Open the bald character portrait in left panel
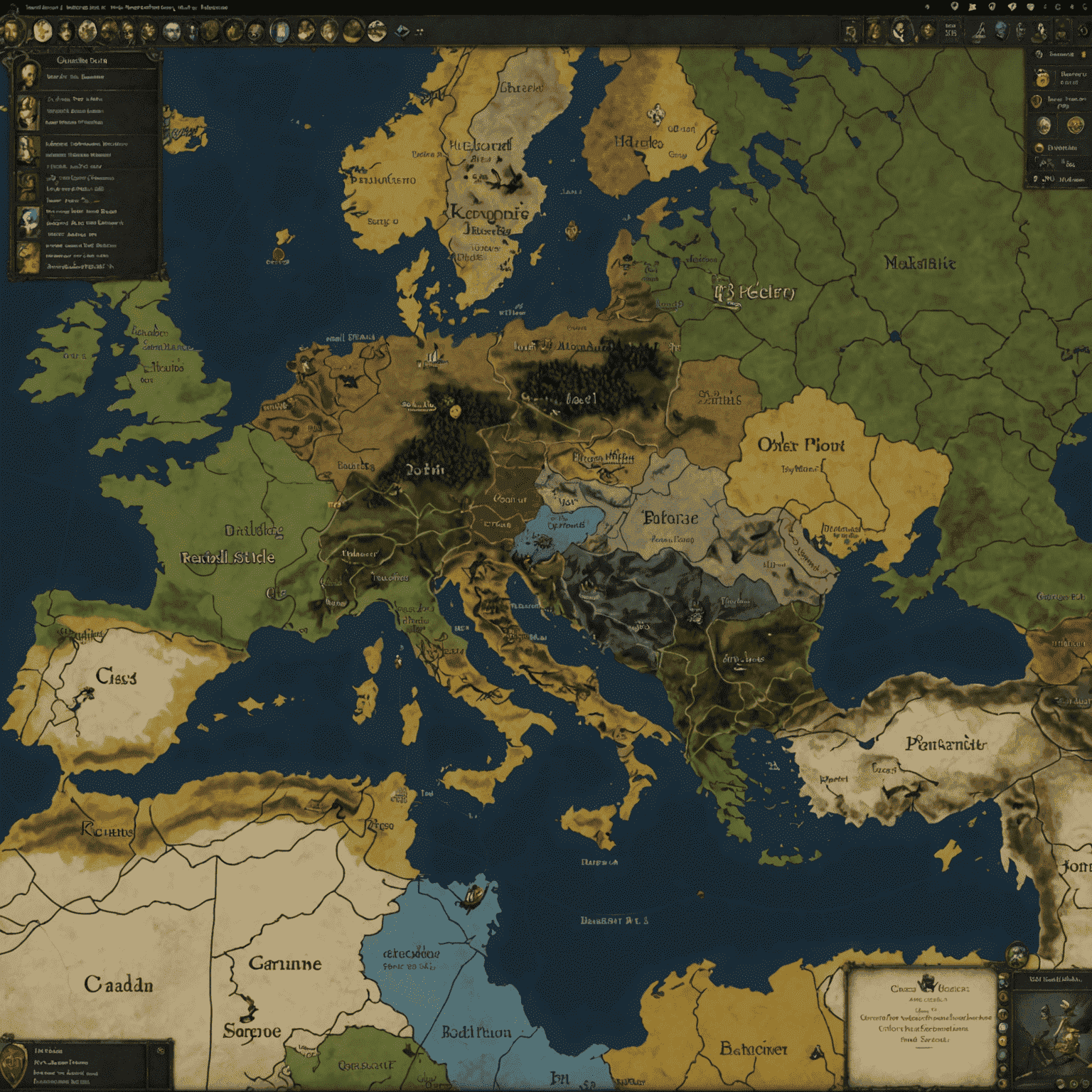Screen dimensions: 1092x1092 (29, 75)
